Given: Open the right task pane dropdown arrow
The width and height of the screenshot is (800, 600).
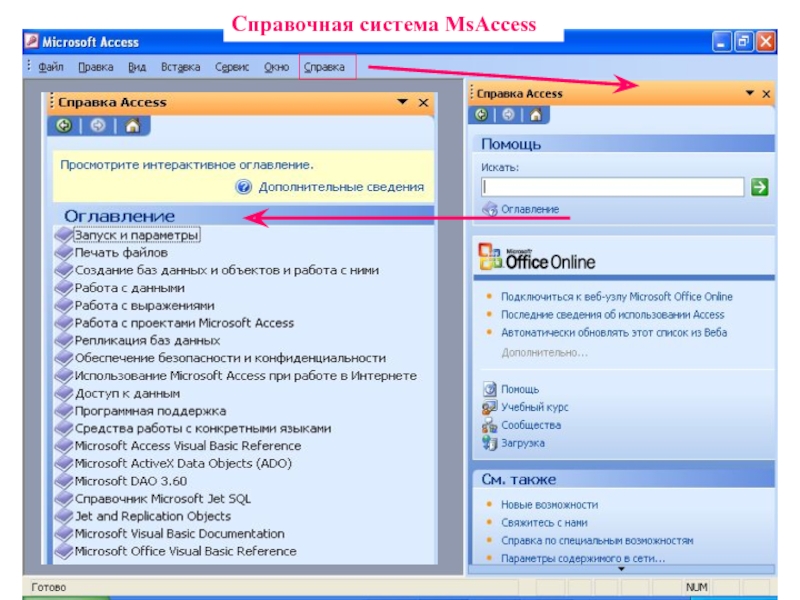Looking at the screenshot, I should [749, 94].
